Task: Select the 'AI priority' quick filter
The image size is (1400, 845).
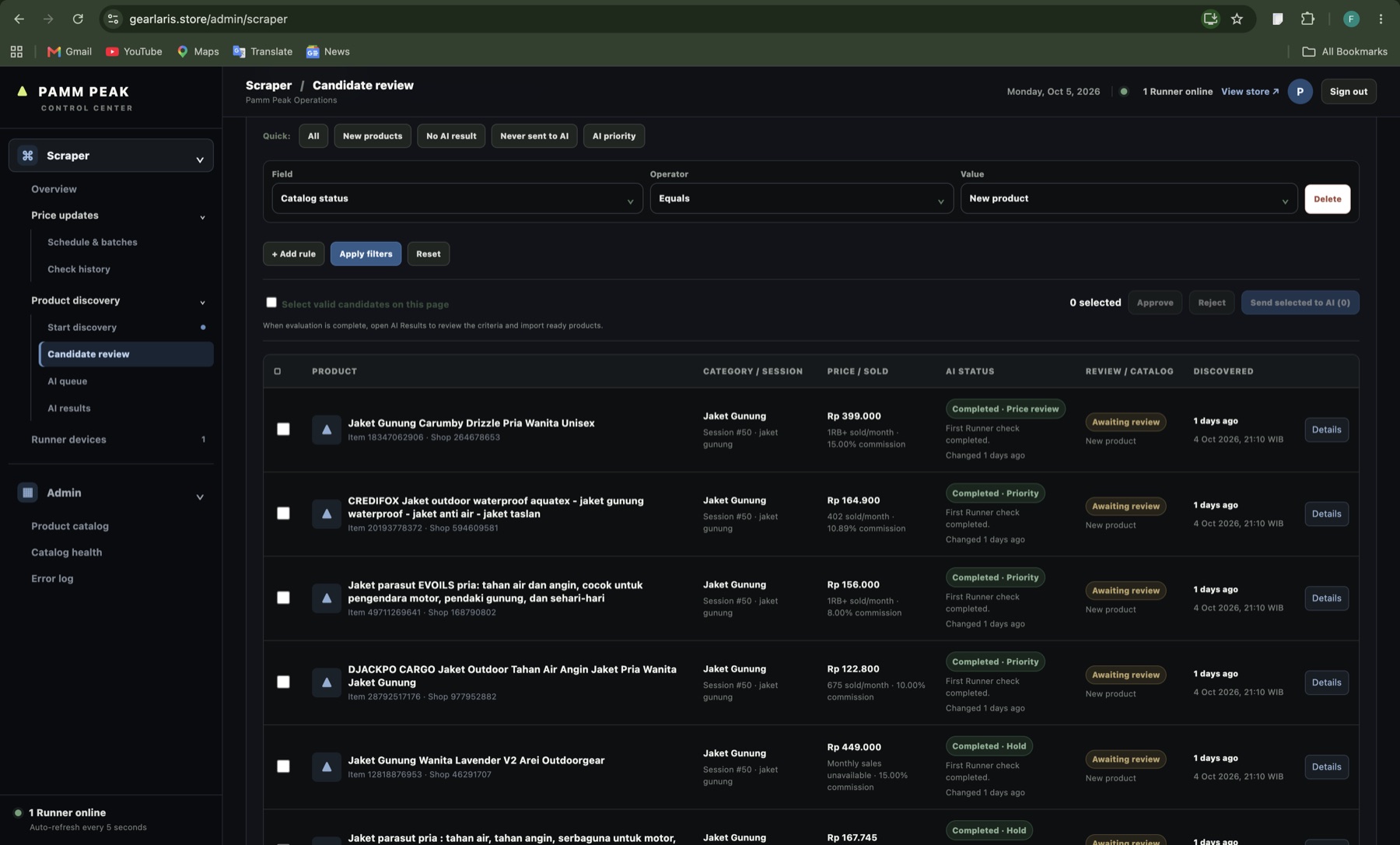Action: coord(614,136)
